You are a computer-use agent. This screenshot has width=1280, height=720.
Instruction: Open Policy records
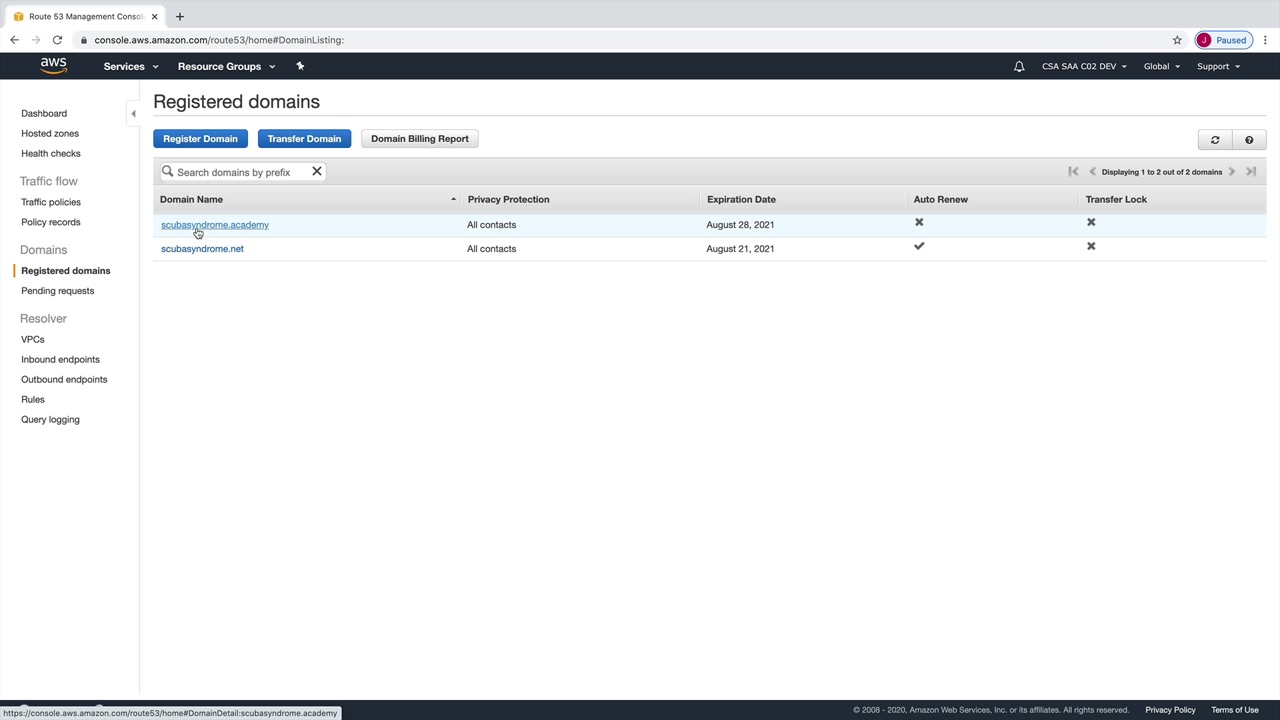tap(51, 222)
